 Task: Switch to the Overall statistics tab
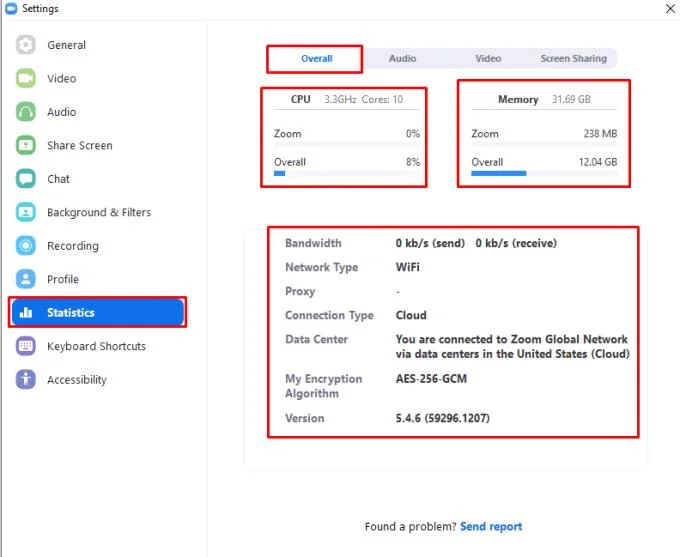click(x=317, y=59)
